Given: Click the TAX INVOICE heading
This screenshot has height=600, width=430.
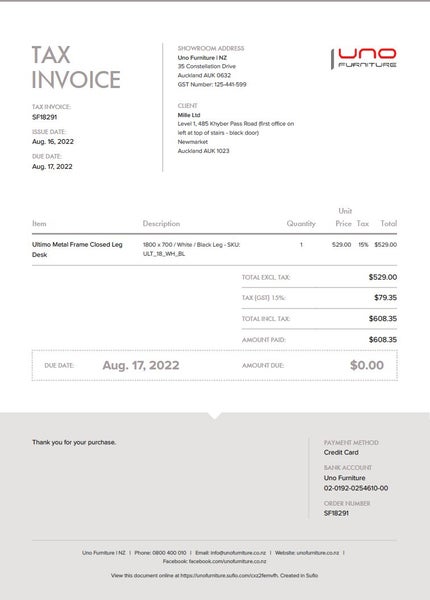Looking at the screenshot, I should pyautogui.click(x=76, y=67).
